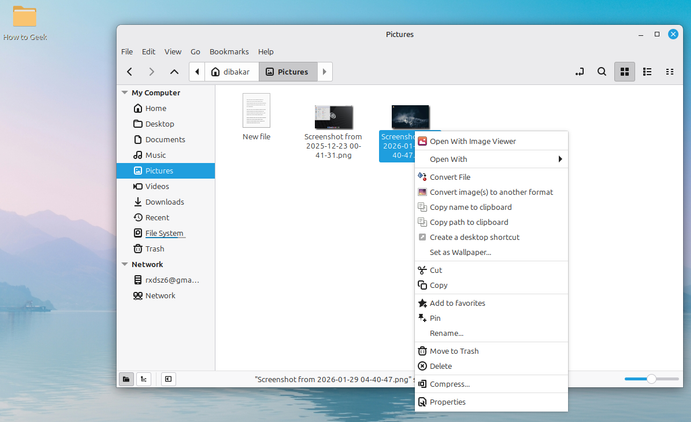691x422 pixels.
Task: Open Recent in the sidebar
Action: [166, 218]
